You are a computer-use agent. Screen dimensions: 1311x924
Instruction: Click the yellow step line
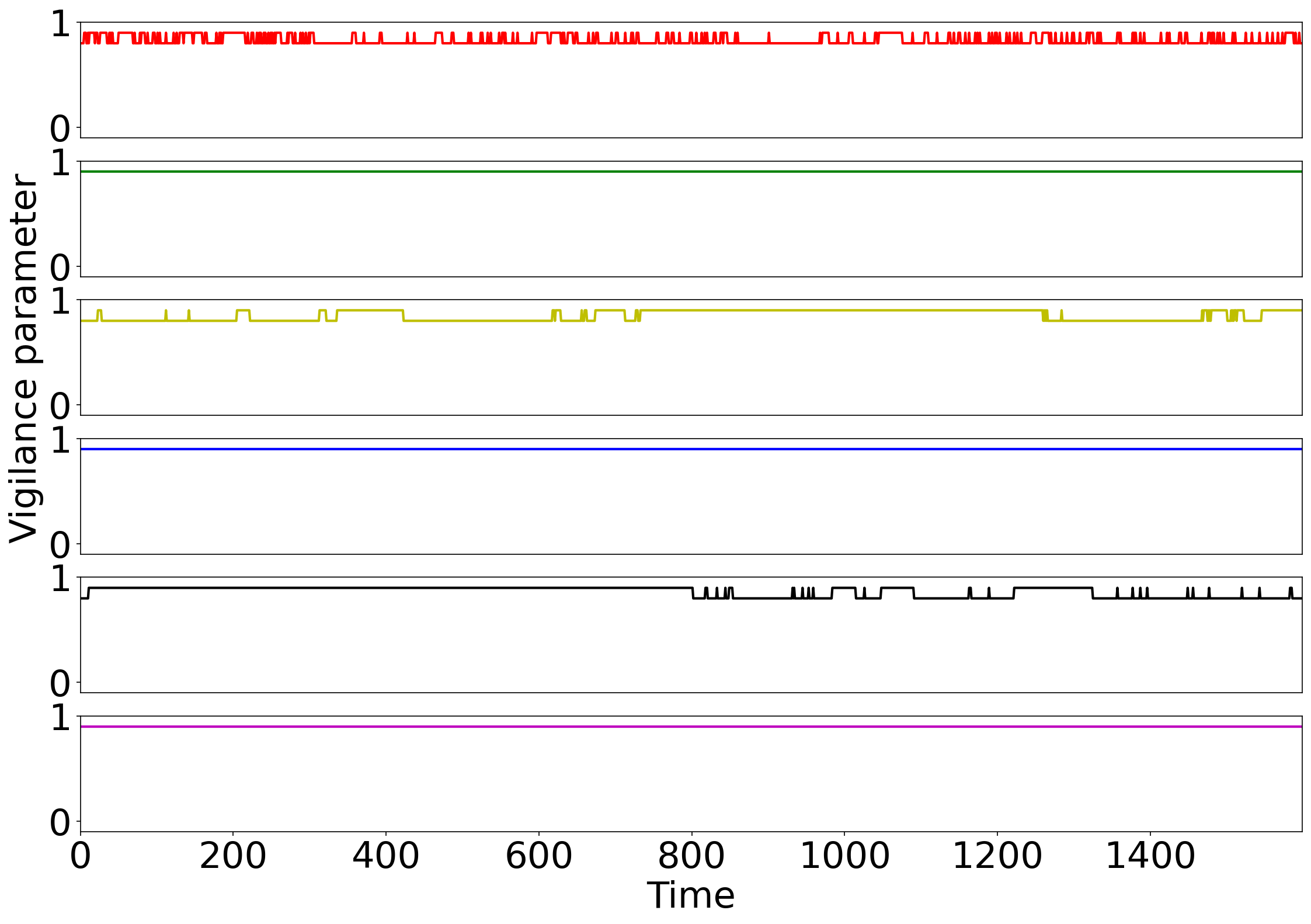click(818, 310)
